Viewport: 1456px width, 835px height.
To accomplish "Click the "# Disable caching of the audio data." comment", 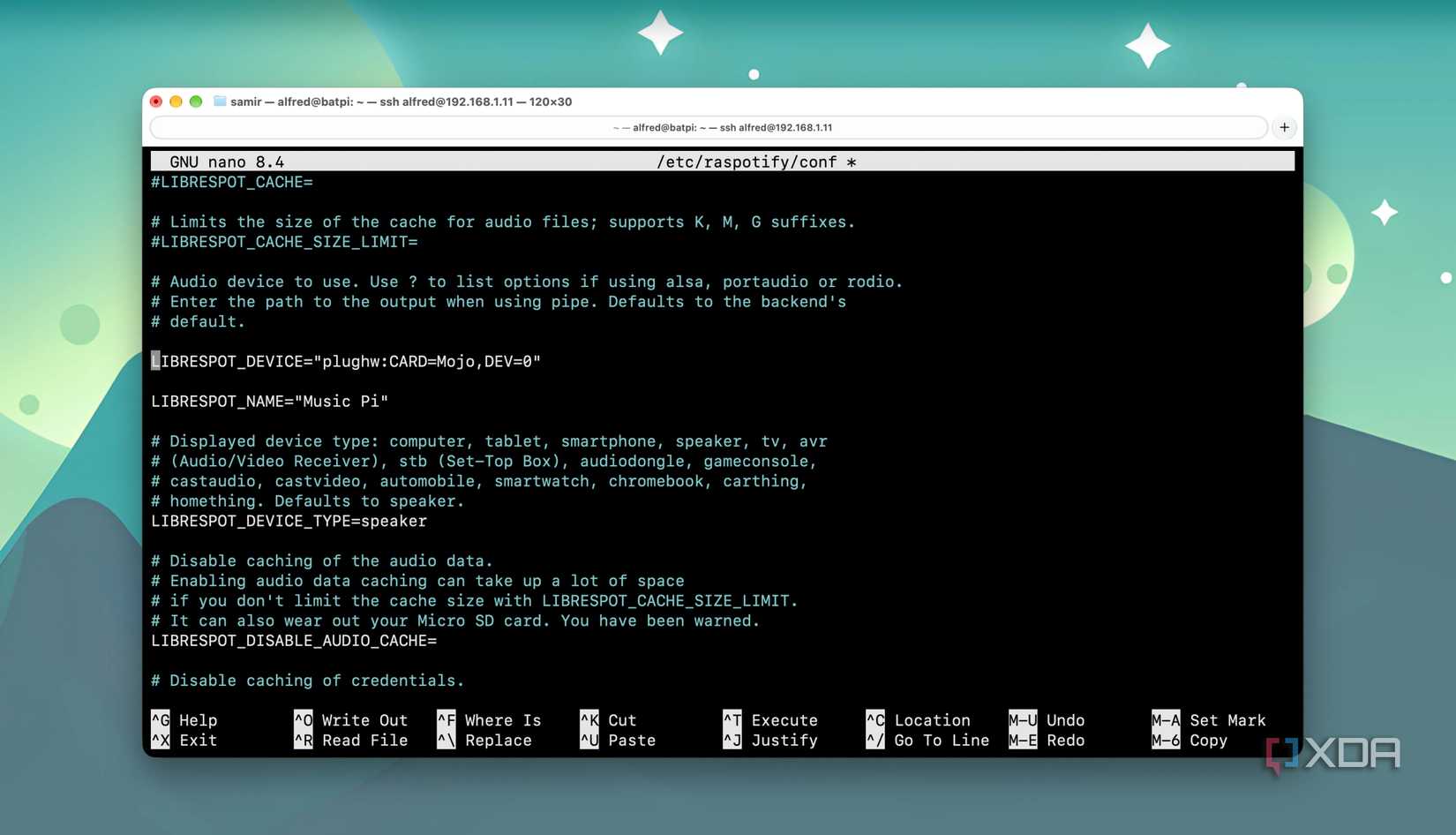I will coord(322,560).
